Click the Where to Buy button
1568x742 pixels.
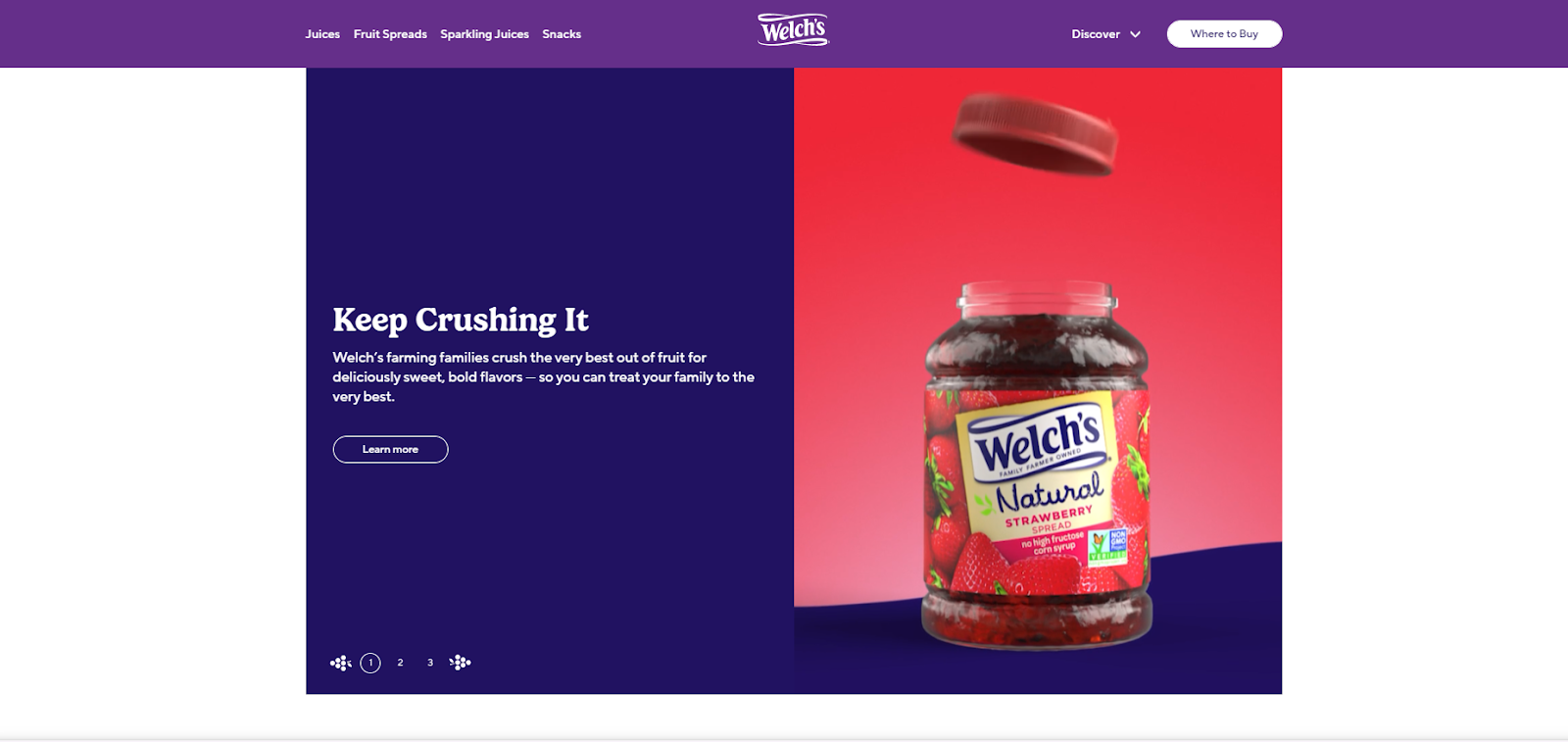[x=1224, y=34]
